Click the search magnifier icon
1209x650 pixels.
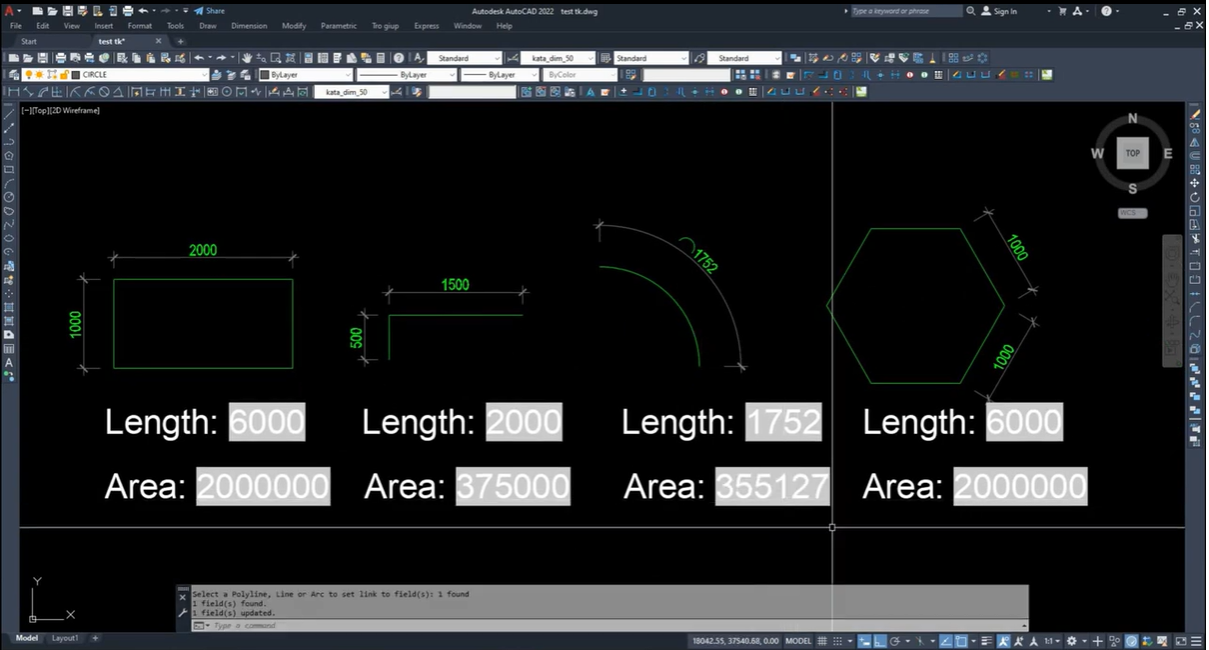[x=970, y=11]
